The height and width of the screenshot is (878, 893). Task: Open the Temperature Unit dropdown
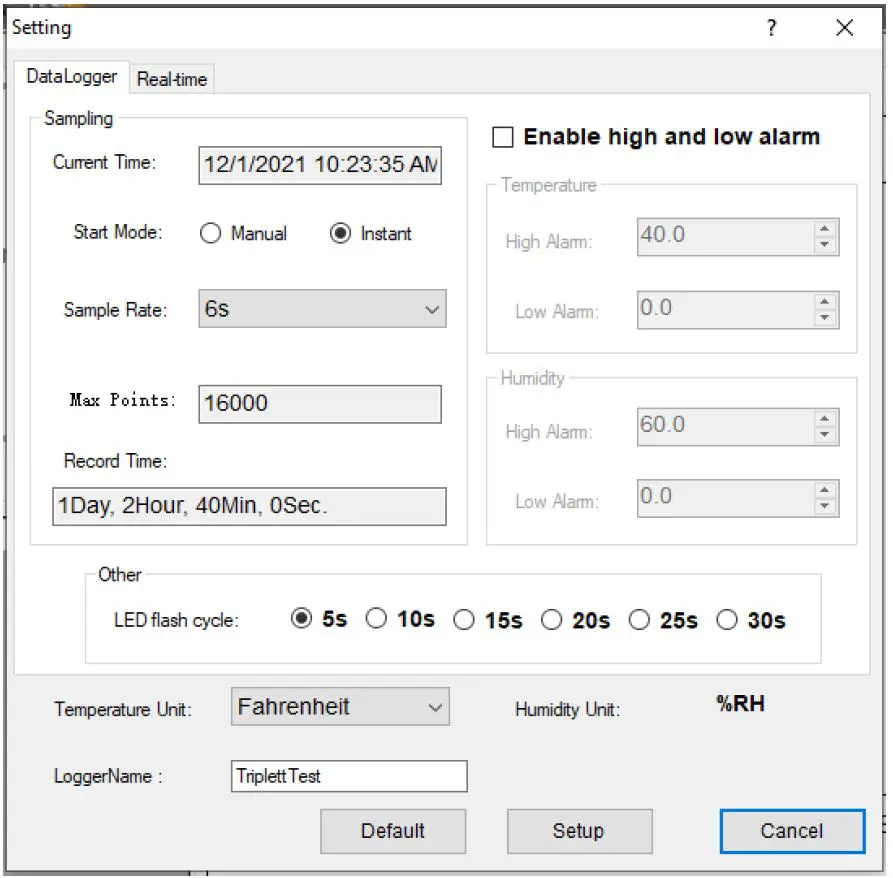pyautogui.click(x=340, y=707)
